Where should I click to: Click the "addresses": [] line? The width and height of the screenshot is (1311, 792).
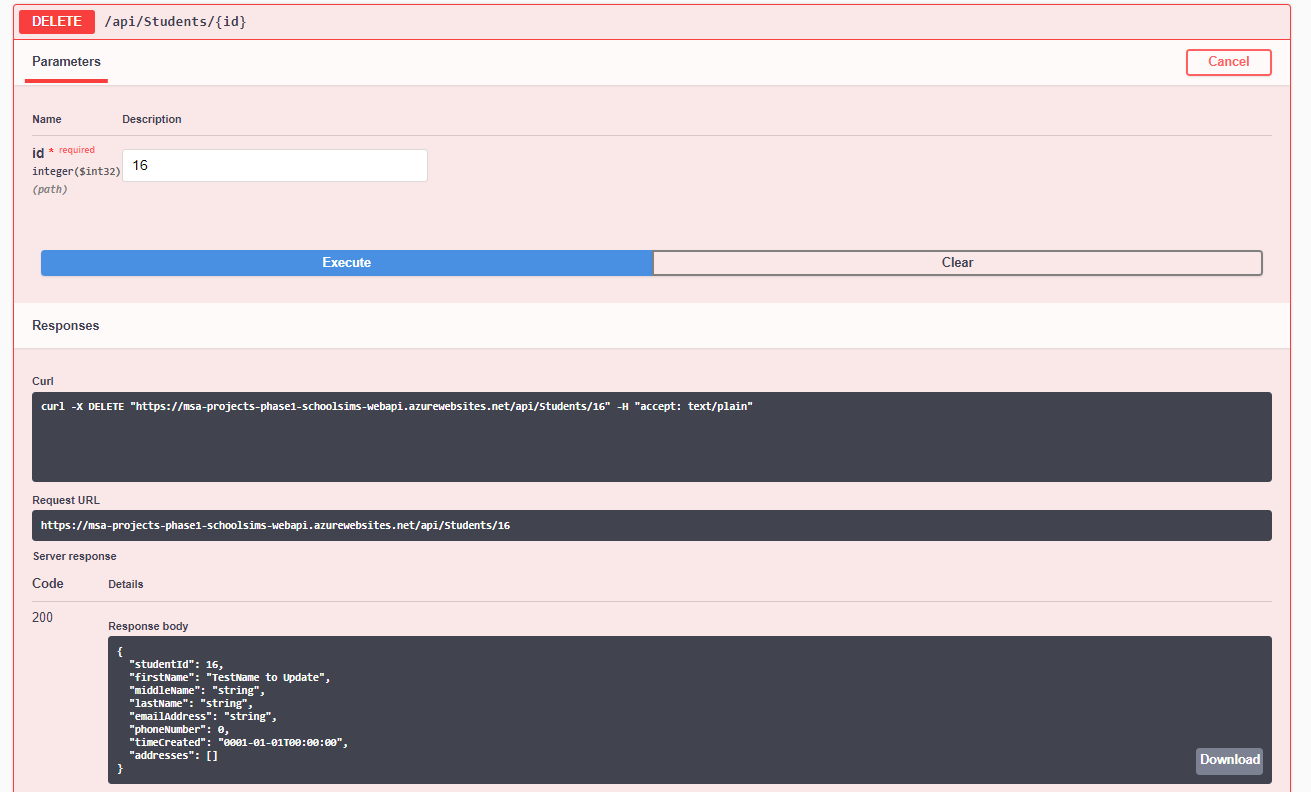(173, 755)
